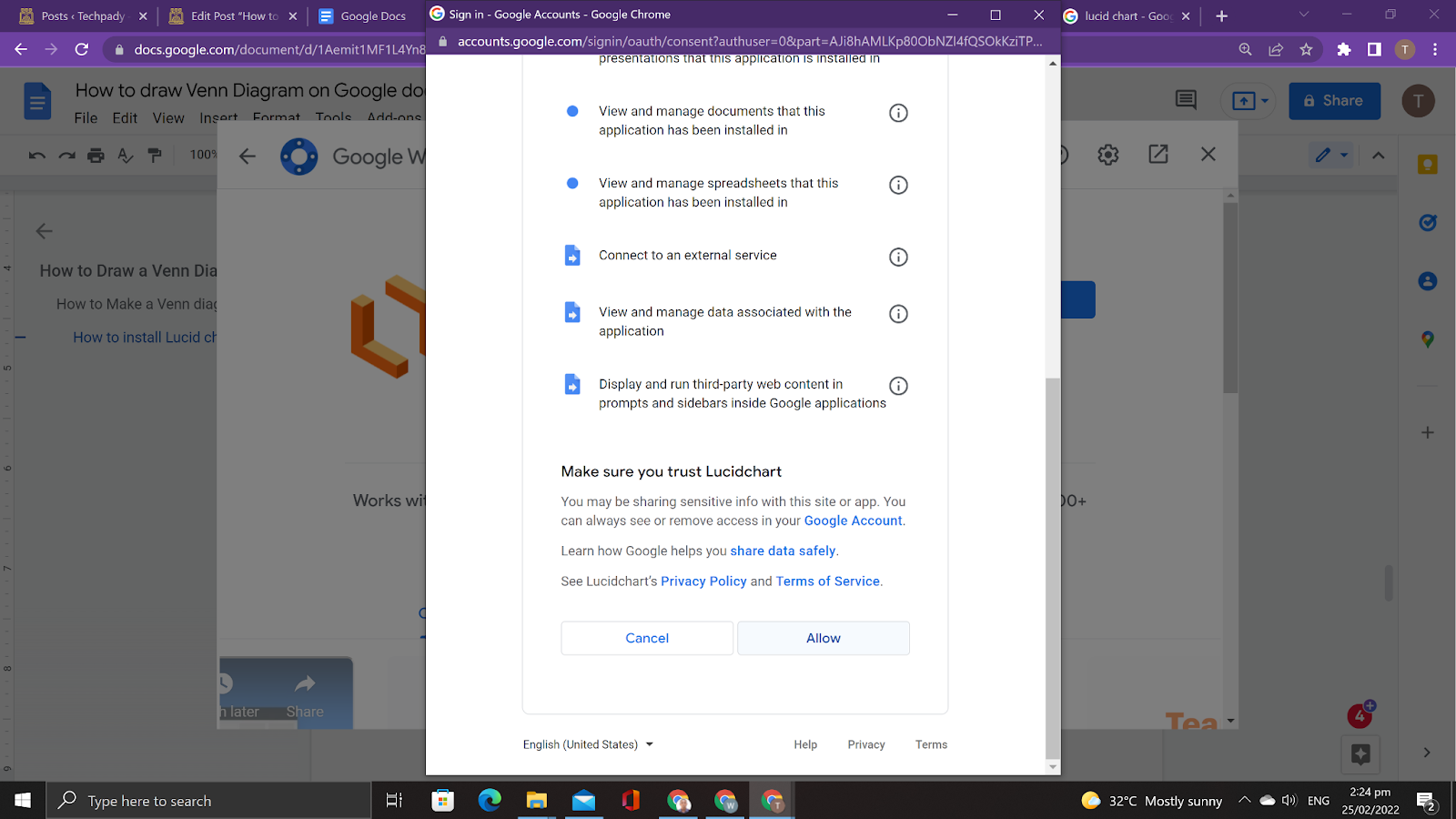
Task: Click the blue Share button in Docs
Action: click(x=1334, y=101)
